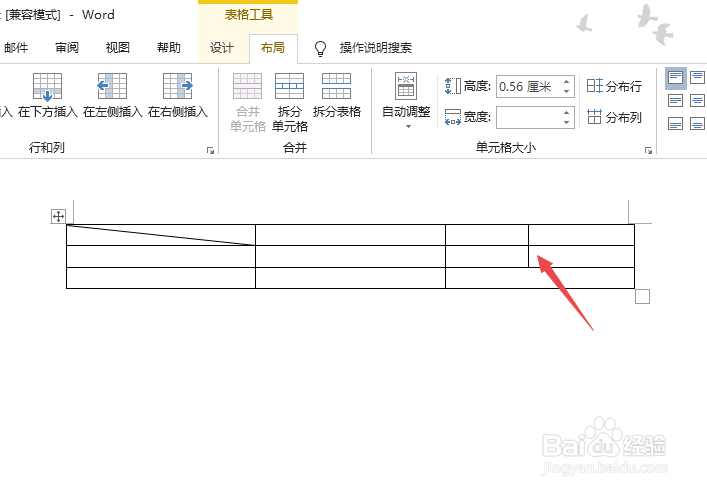Click the merged bottom-right table cell
Screen dimensions: 707x492
point(540,278)
